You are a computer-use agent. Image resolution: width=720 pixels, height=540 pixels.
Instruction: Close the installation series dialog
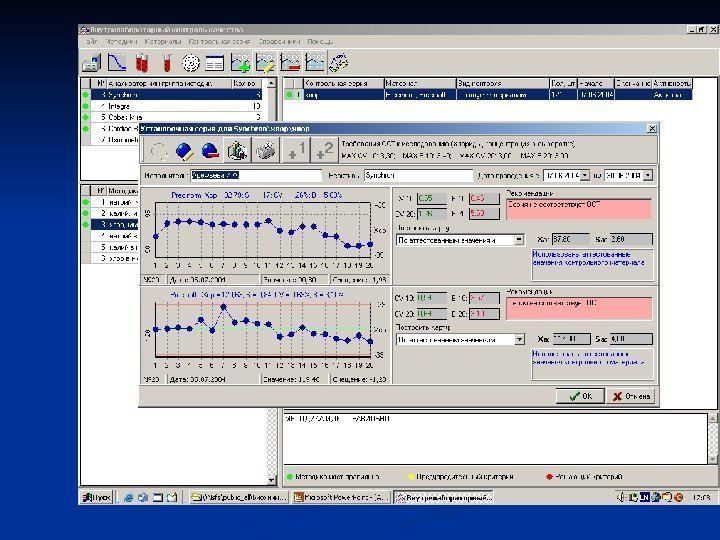[x=652, y=129]
